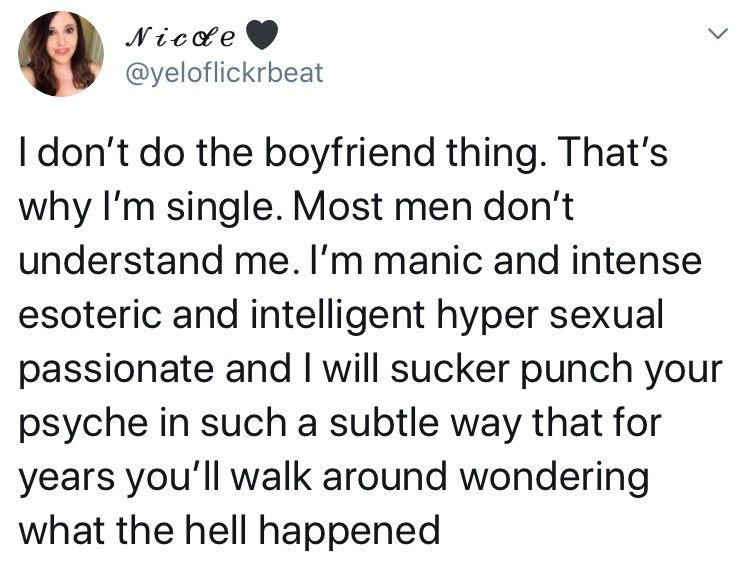Image resolution: width=750 pixels, height=573 pixels.
Task: Click the word "psyche" in tweet
Action: coord(84,424)
